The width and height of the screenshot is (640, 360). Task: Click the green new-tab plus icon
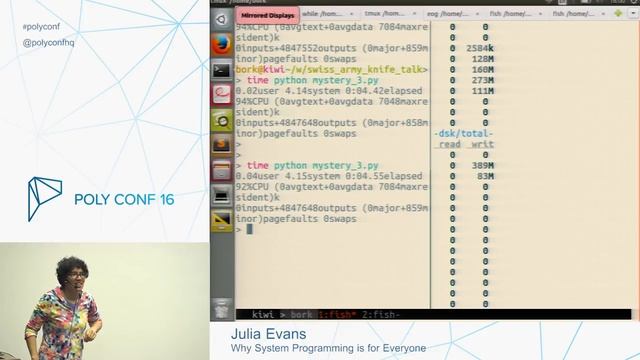[x=618, y=13]
